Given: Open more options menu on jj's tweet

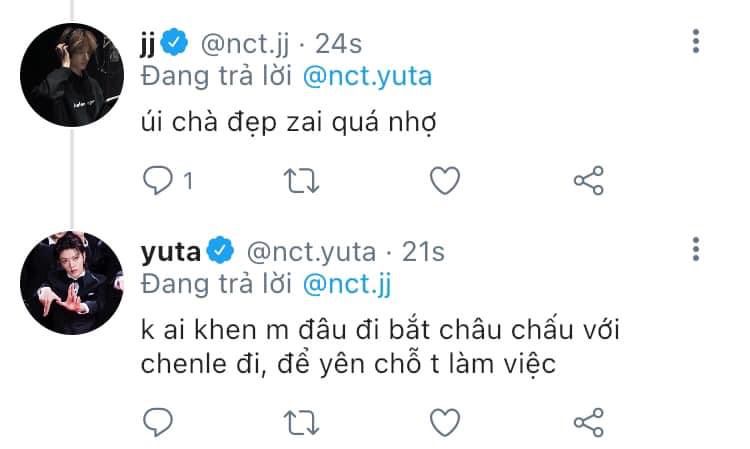Looking at the screenshot, I should (x=696, y=41).
